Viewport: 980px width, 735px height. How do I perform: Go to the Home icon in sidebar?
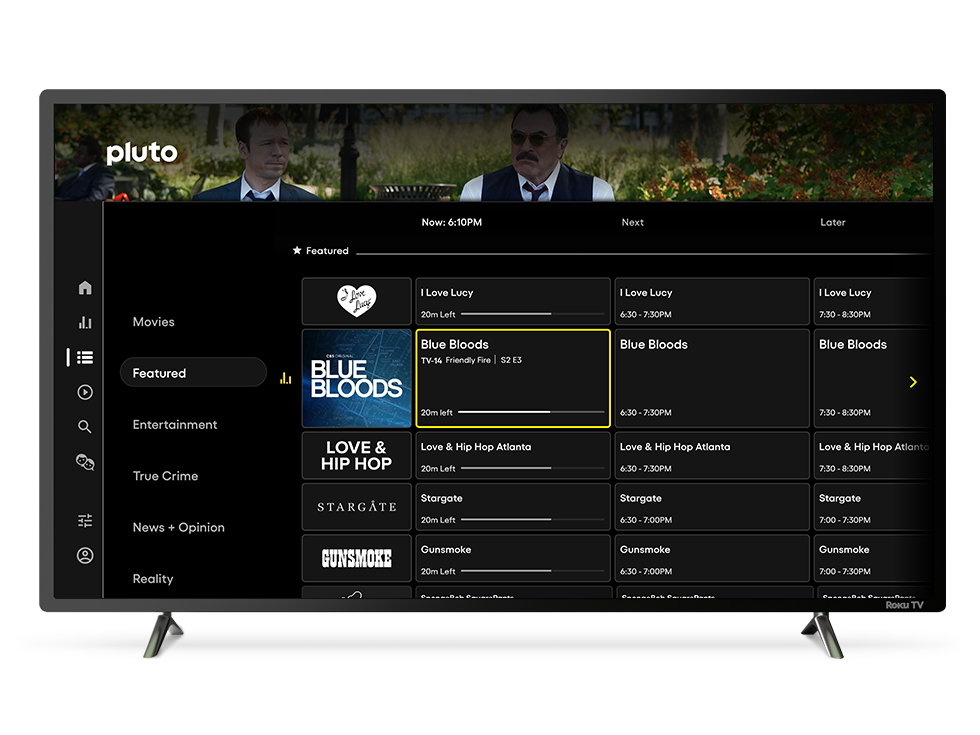[84, 287]
